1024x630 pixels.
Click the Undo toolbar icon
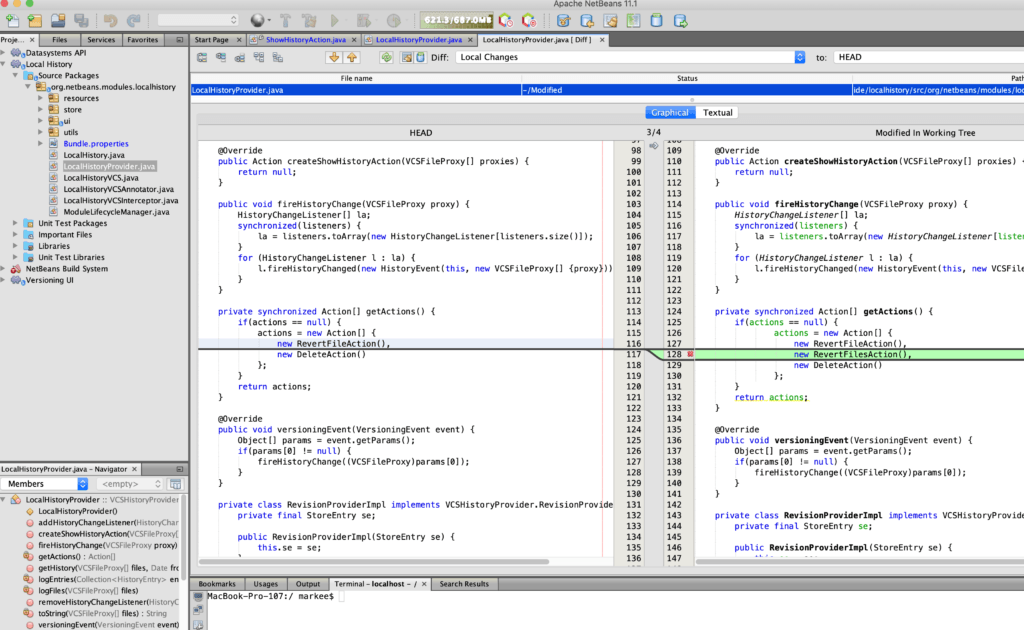click(x=110, y=19)
